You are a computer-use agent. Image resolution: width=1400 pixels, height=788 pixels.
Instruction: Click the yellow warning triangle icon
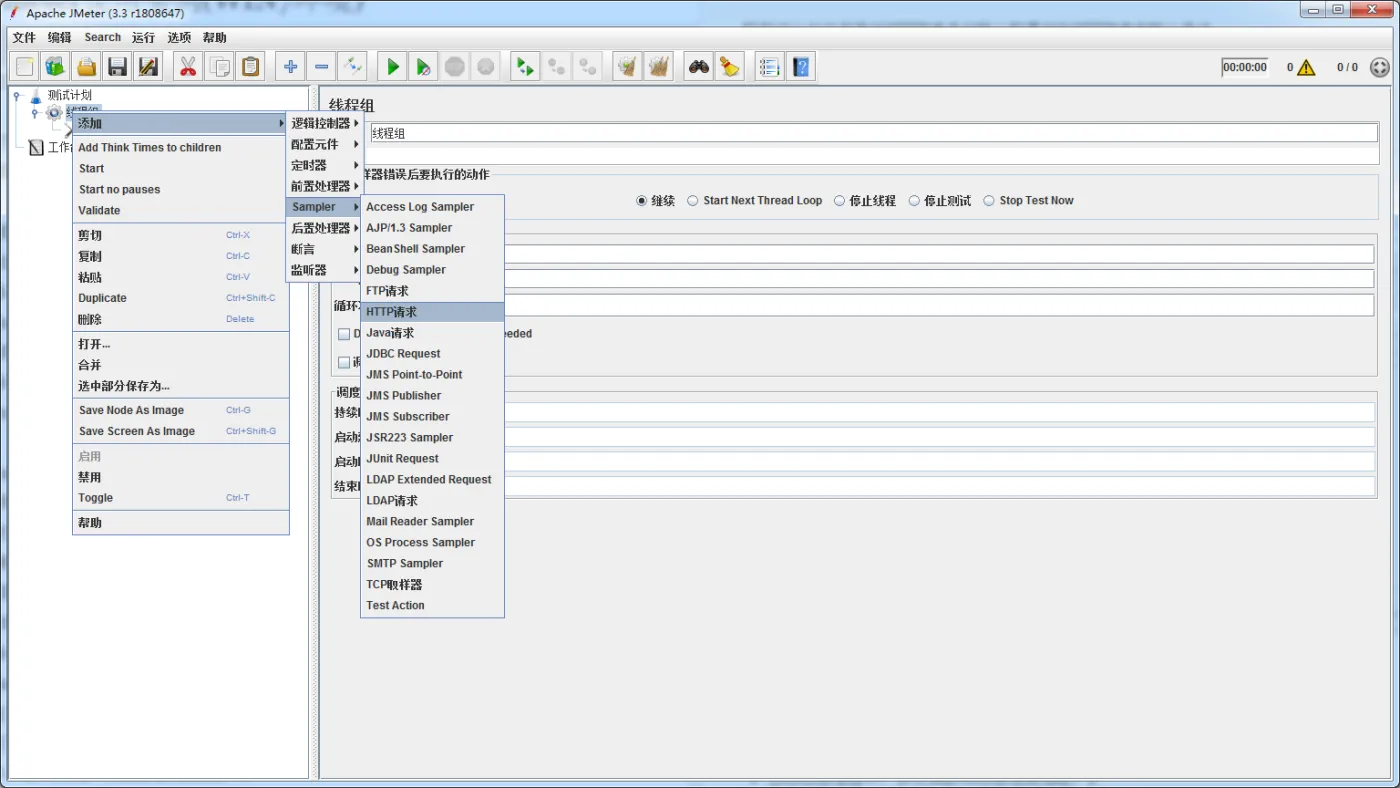click(1306, 68)
